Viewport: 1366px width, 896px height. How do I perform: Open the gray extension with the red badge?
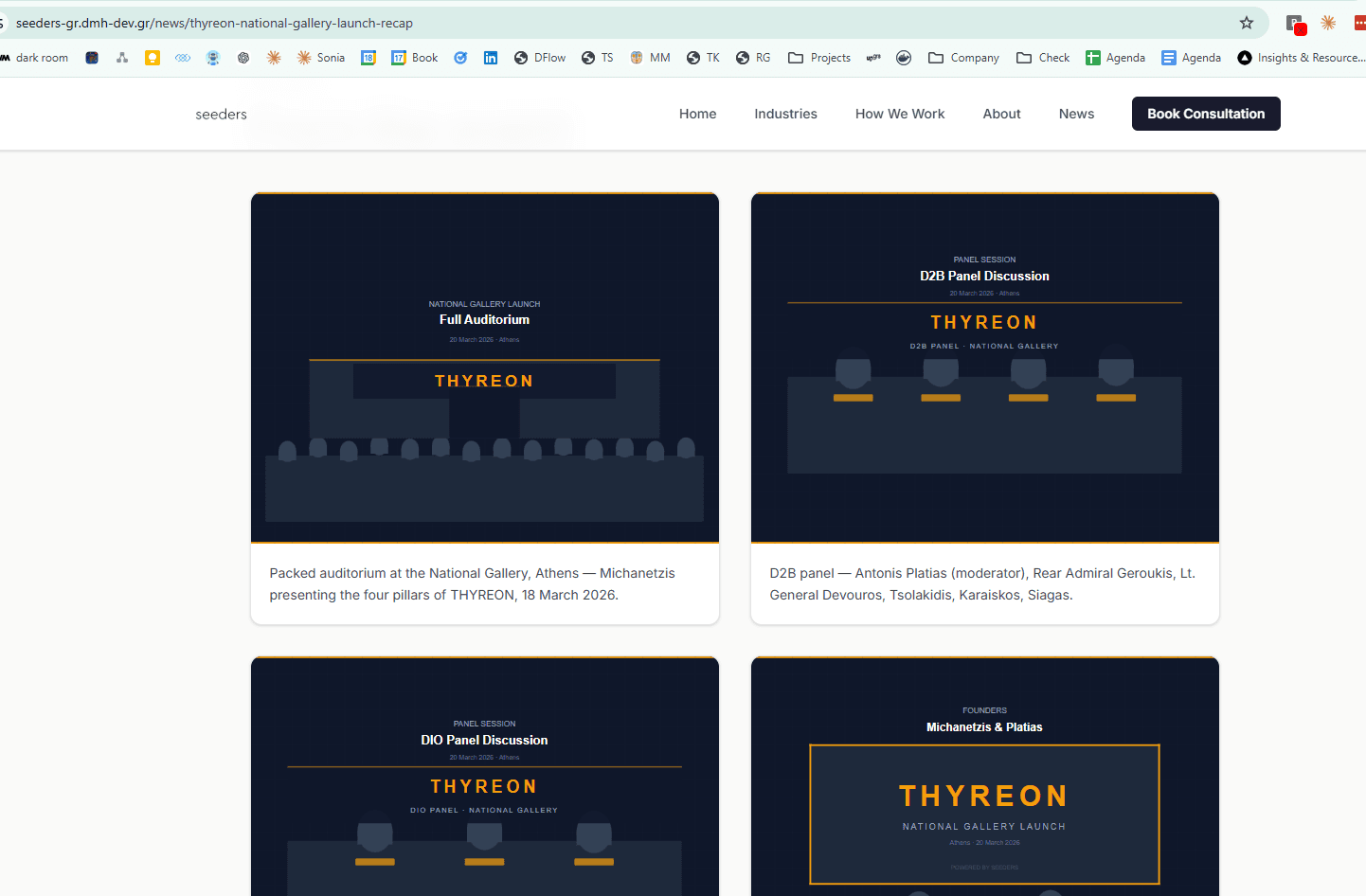tap(1295, 23)
